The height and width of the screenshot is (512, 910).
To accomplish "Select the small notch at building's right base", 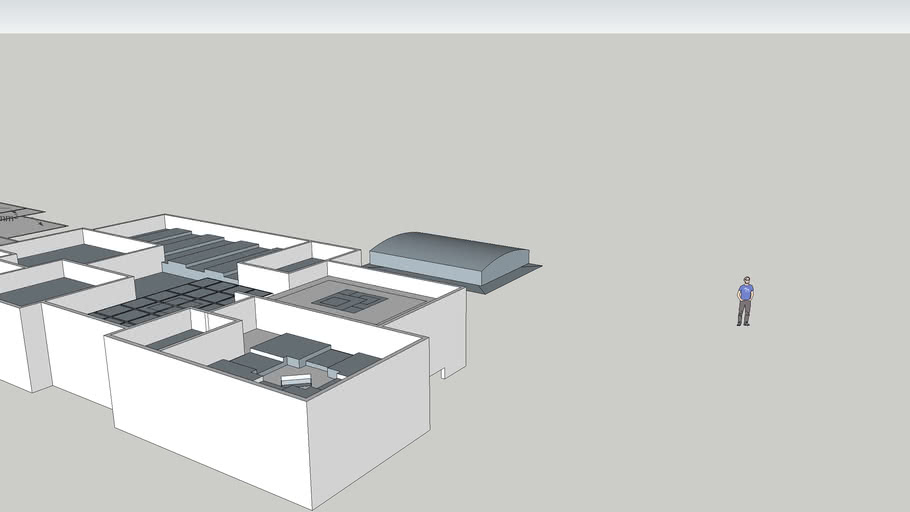I will pyautogui.click(x=437, y=373).
